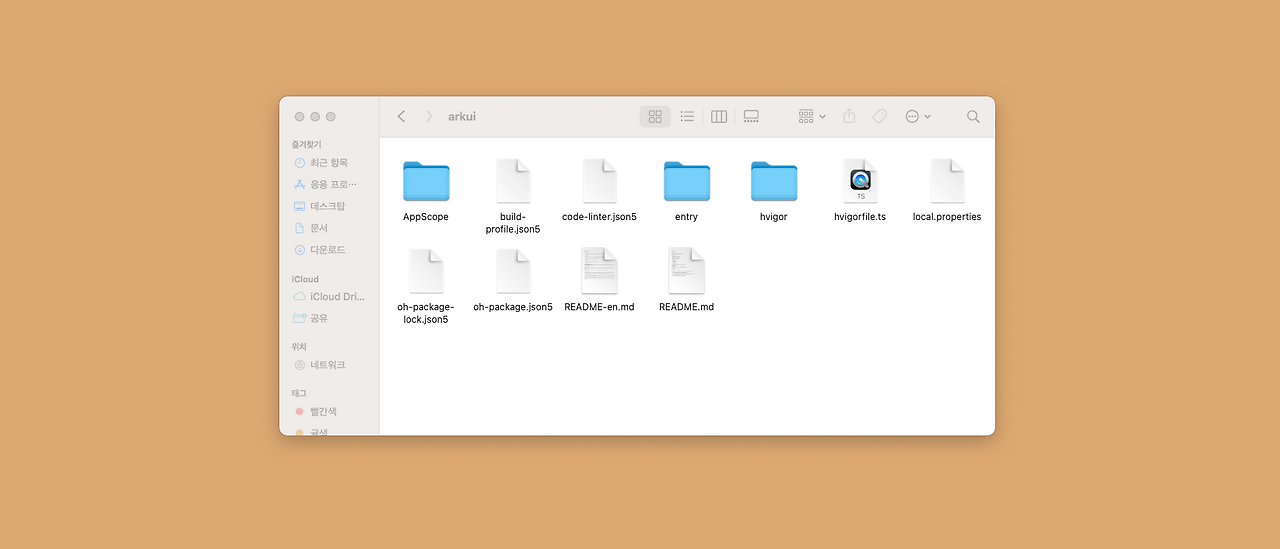Select the AppScope folder
This screenshot has width=1280, height=549.
(x=426, y=181)
